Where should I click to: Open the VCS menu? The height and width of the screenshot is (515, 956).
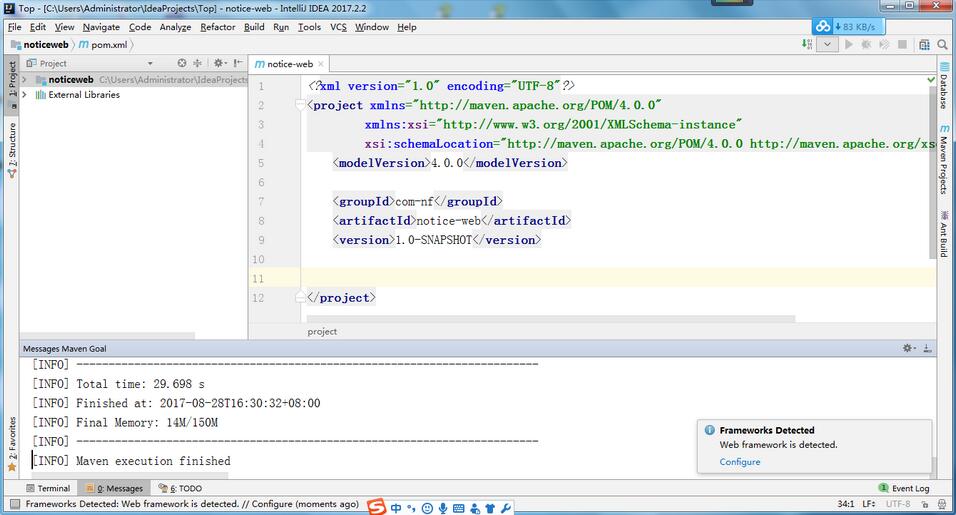point(338,27)
